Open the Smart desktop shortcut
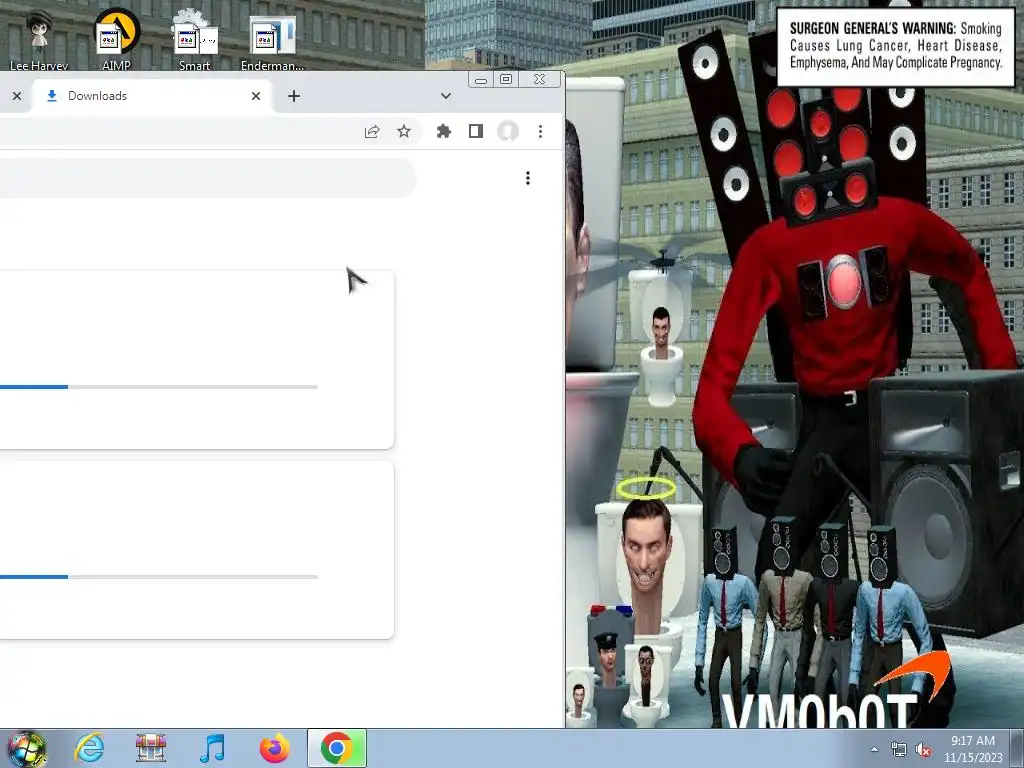Viewport: 1024px width, 768px height. coord(195,40)
